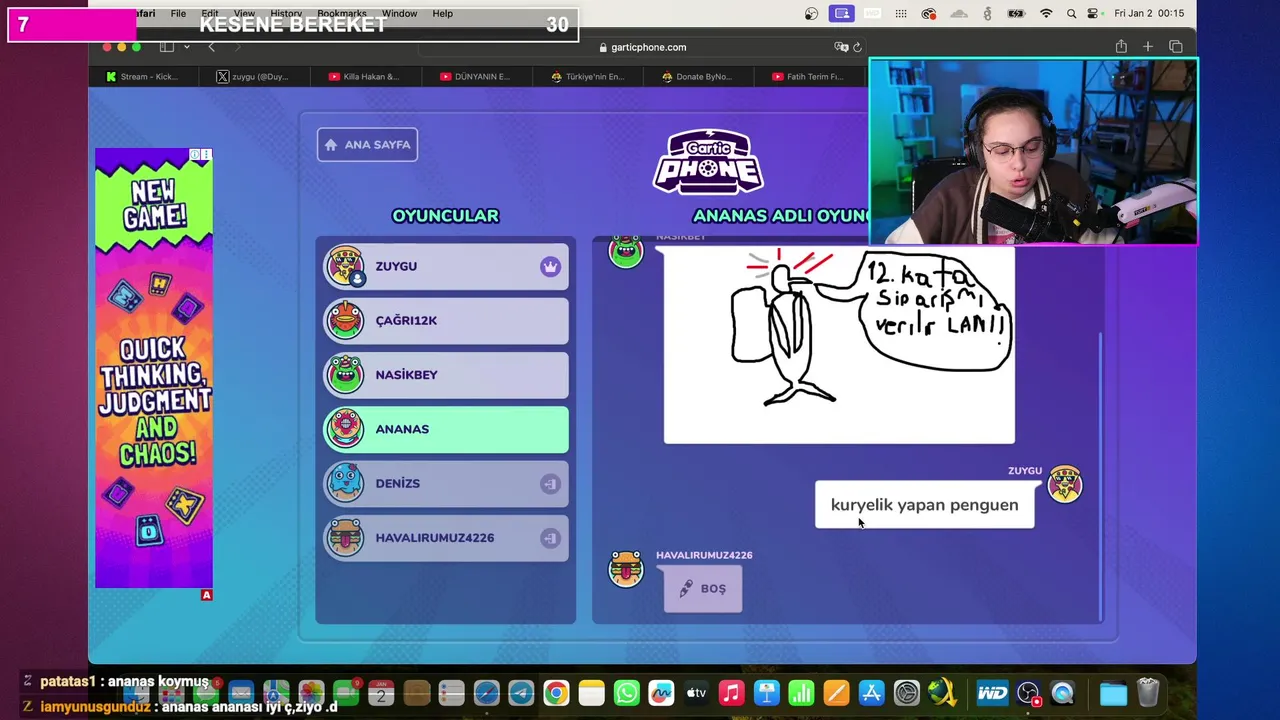Open App Store from the Dock
Image resolution: width=1280 pixels, height=720 pixels.
point(871,693)
